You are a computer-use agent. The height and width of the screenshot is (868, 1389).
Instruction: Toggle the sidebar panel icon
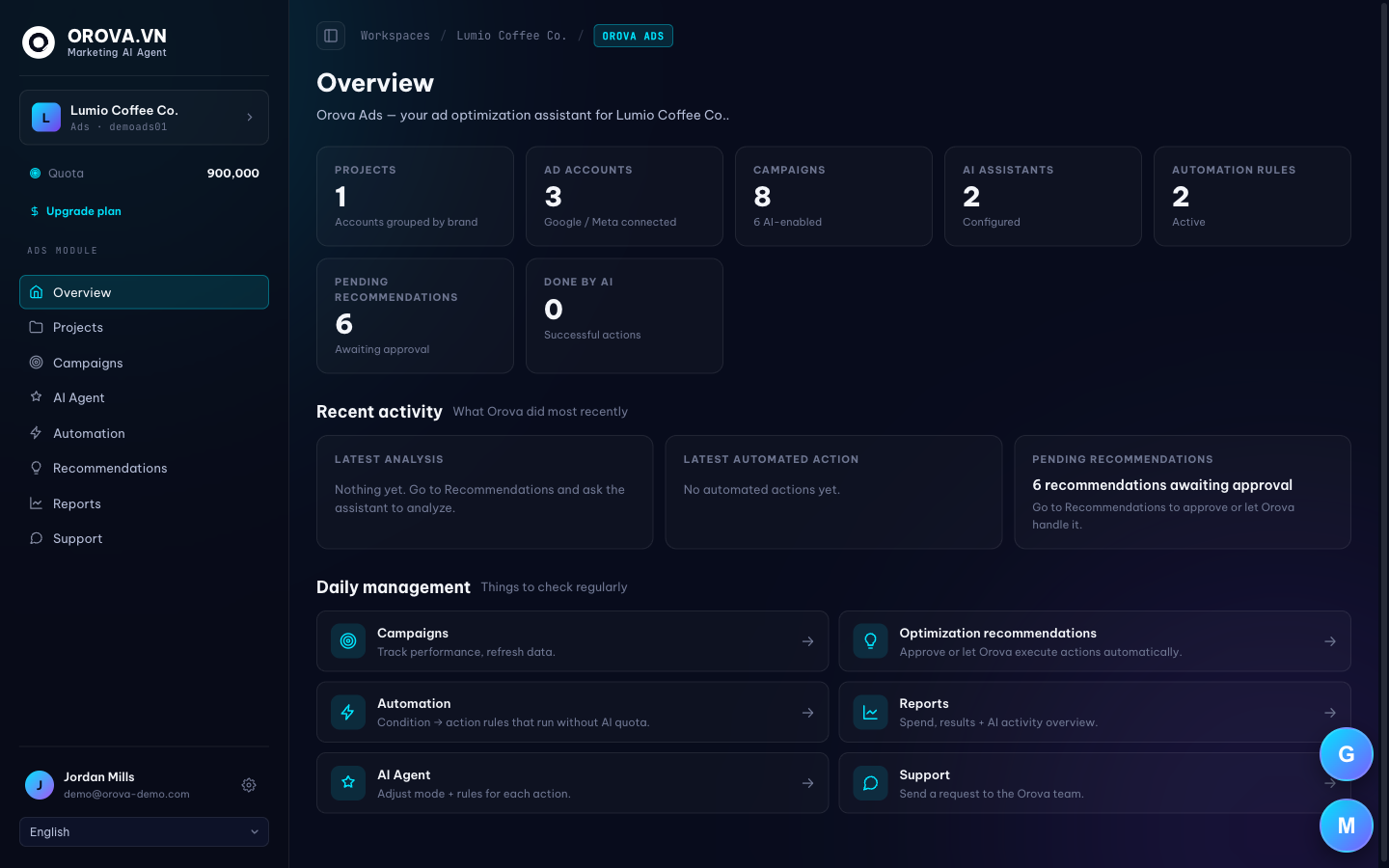point(331,36)
